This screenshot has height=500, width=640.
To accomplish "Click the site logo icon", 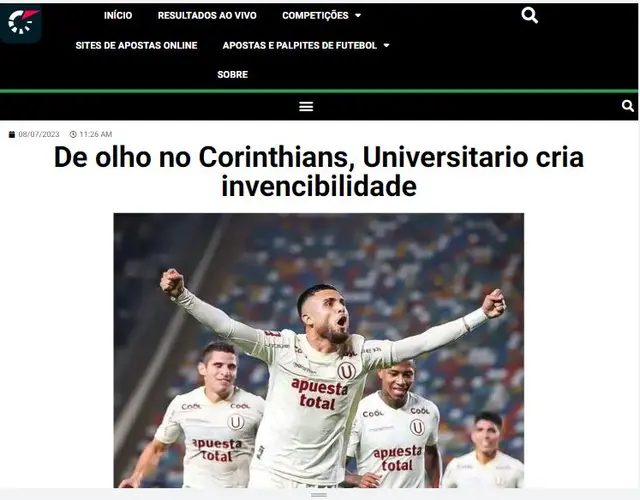I will [21, 23].
